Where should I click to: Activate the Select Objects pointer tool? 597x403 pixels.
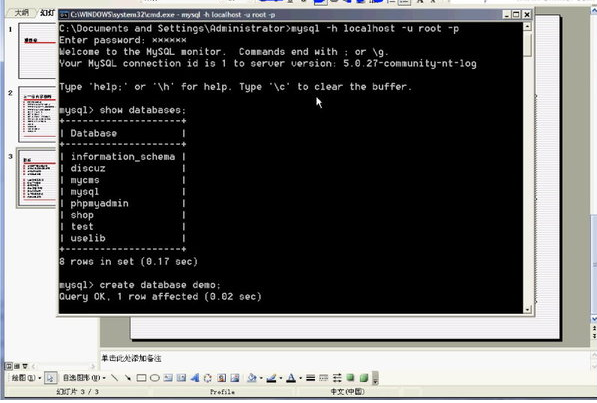point(50,378)
